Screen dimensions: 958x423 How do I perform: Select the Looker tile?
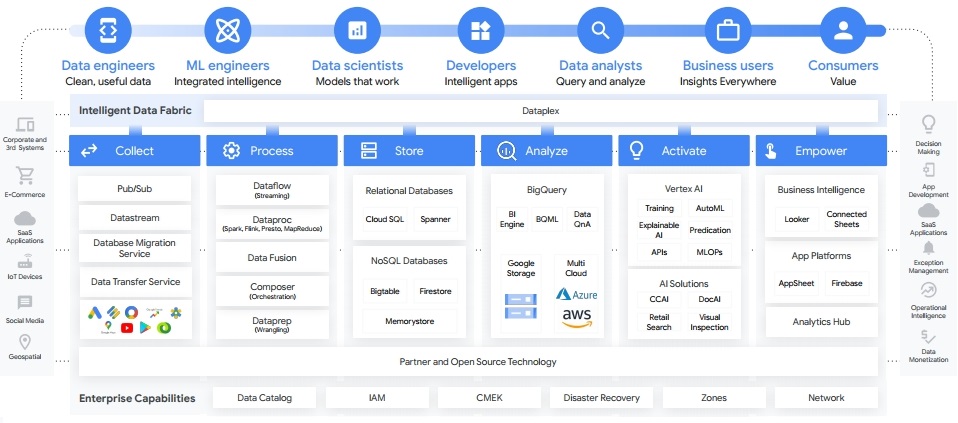point(796,219)
